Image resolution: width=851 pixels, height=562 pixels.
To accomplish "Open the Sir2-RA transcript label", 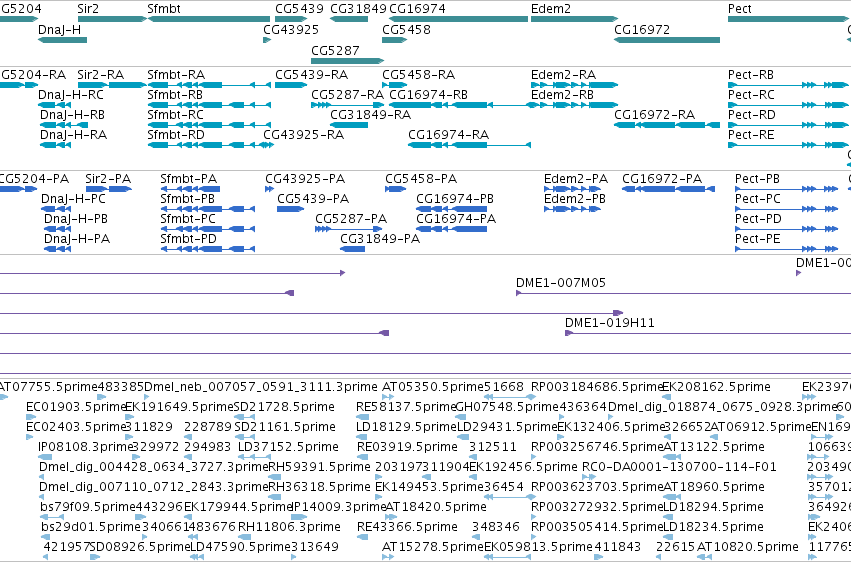I will [100, 74].
